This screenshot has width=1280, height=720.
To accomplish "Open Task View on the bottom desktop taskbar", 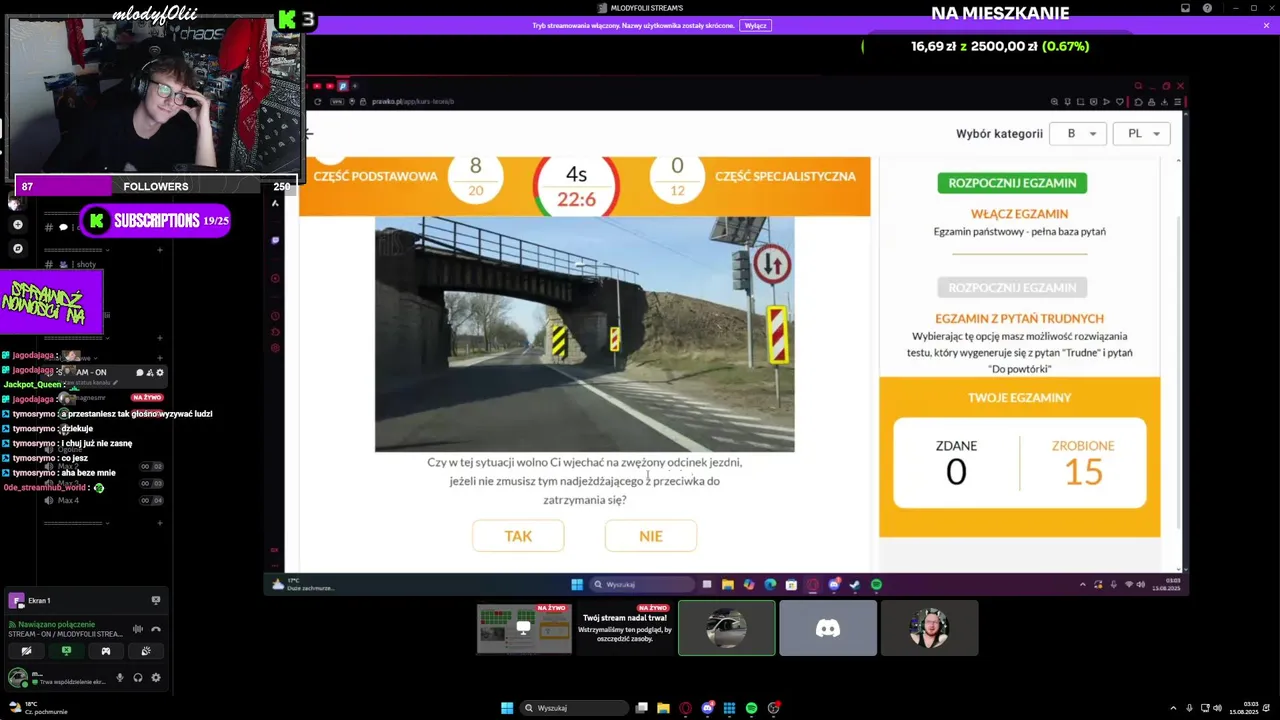I will 642,708.
